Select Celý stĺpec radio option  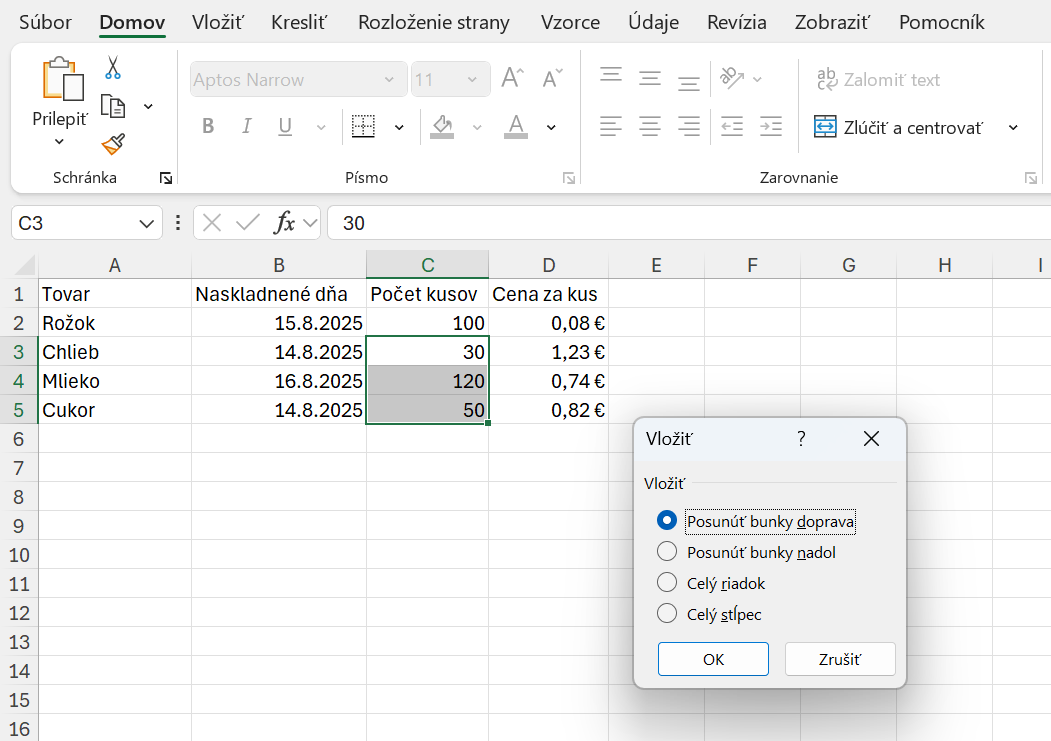point(666,613)
